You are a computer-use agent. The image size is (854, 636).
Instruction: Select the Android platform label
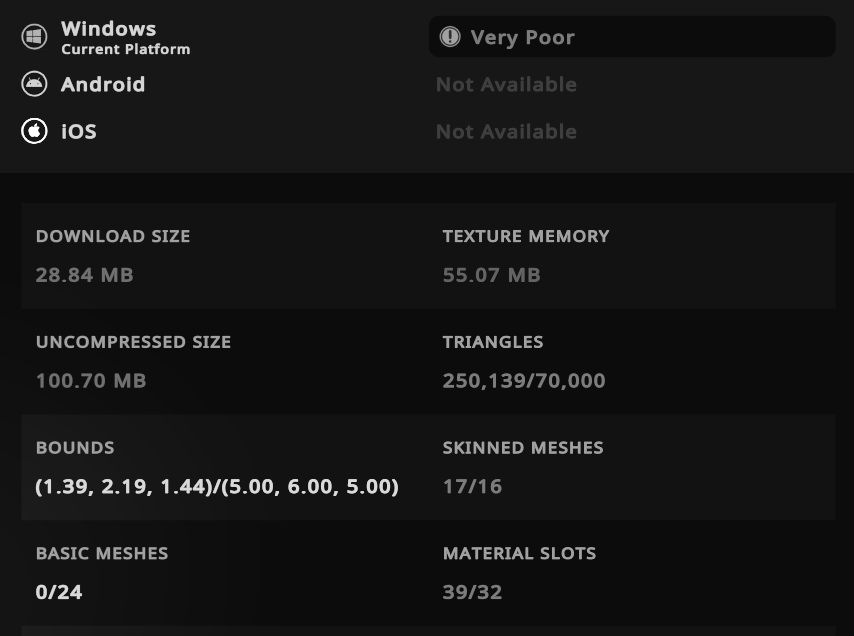click(x=103, y=84)
